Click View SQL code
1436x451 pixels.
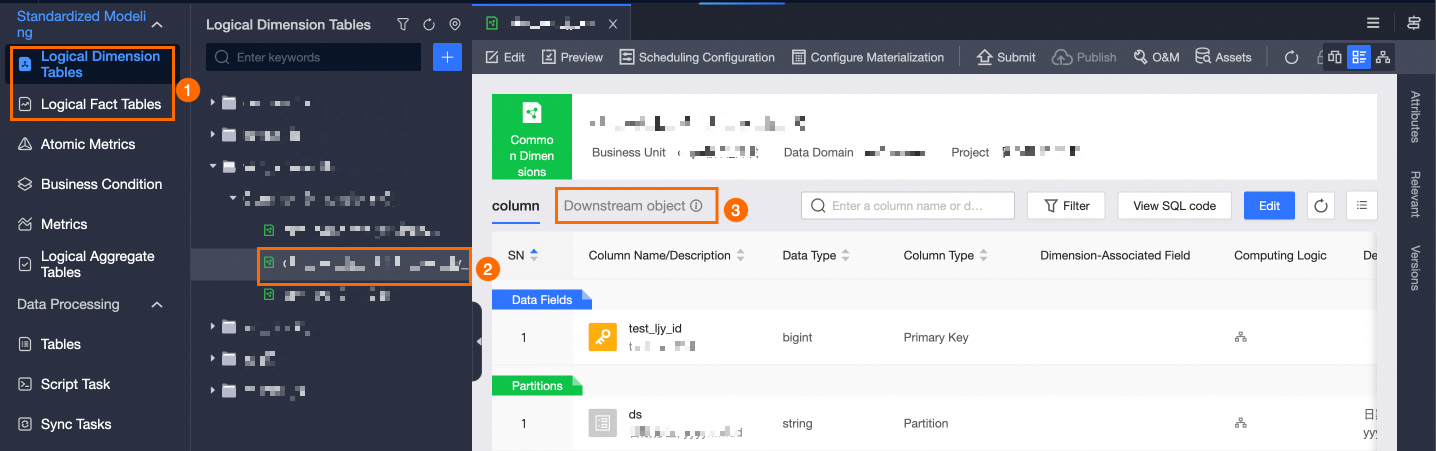click(1174, 206)
